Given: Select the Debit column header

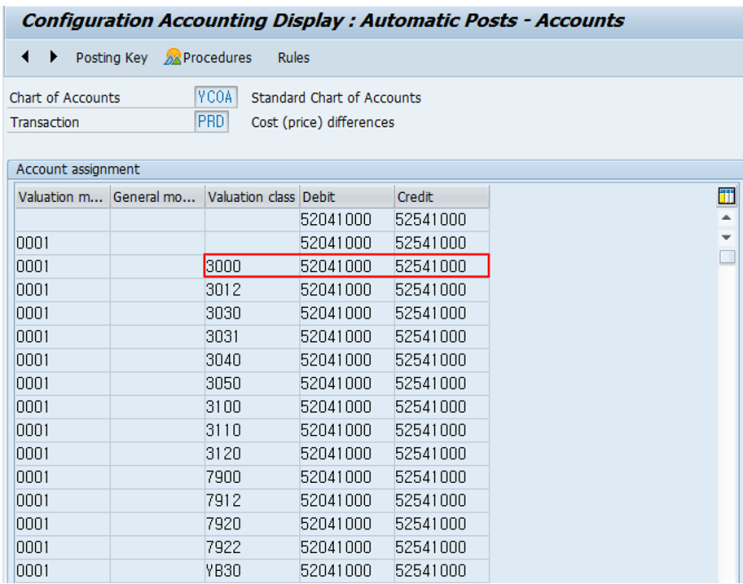Looking at the screenshot, I should click(x=347, y=197).
